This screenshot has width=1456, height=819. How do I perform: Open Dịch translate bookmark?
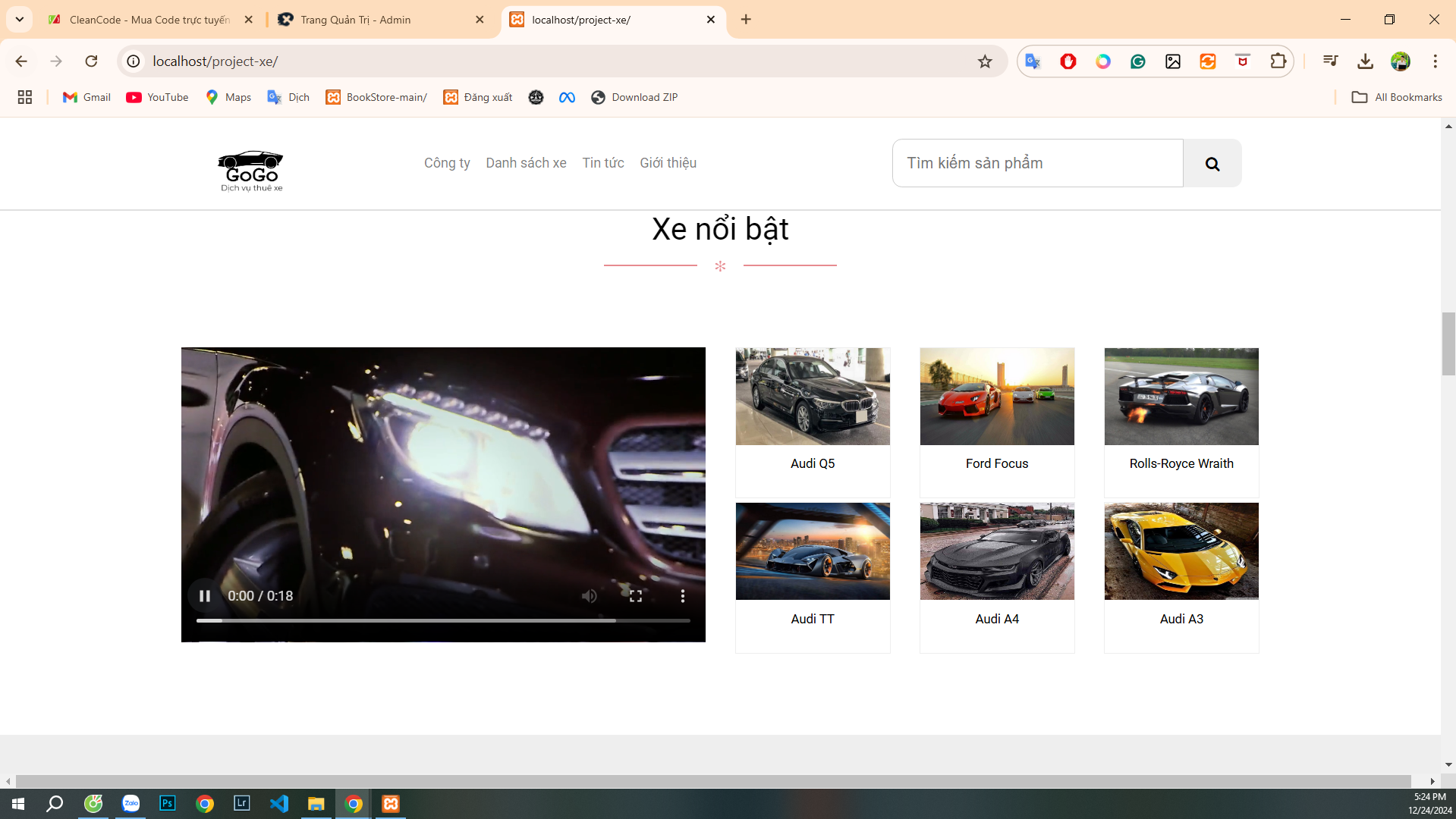click(288, 97)
